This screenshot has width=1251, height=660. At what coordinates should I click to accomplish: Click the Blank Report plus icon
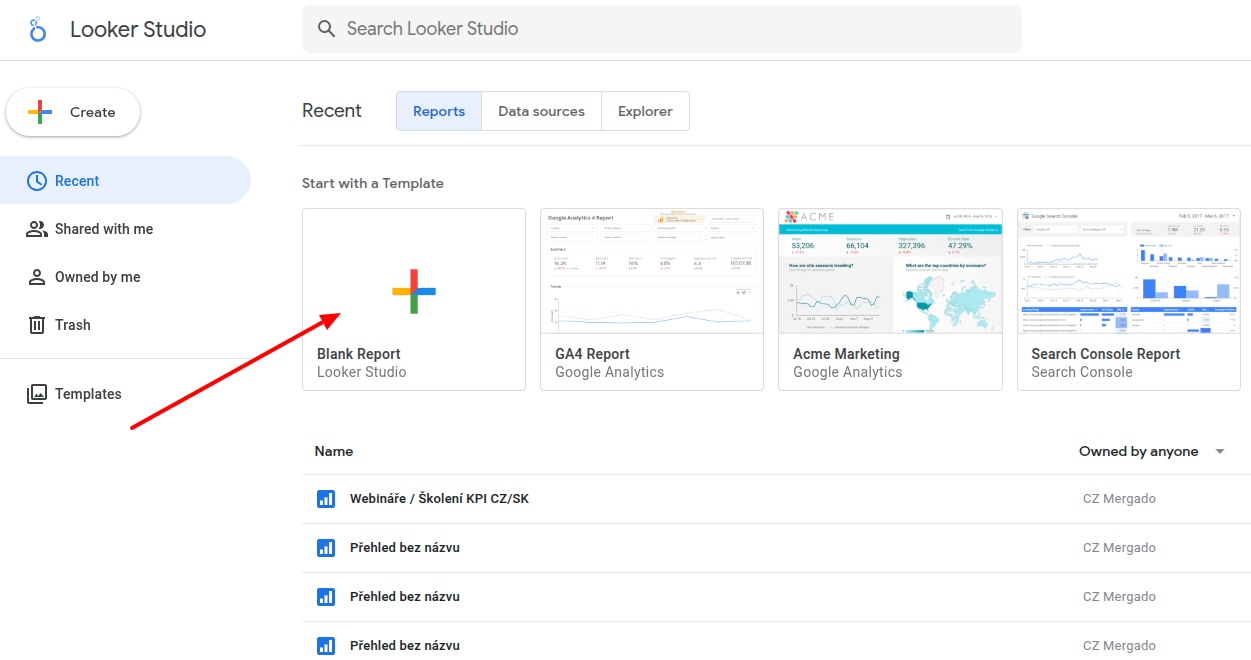click(413, 291)
